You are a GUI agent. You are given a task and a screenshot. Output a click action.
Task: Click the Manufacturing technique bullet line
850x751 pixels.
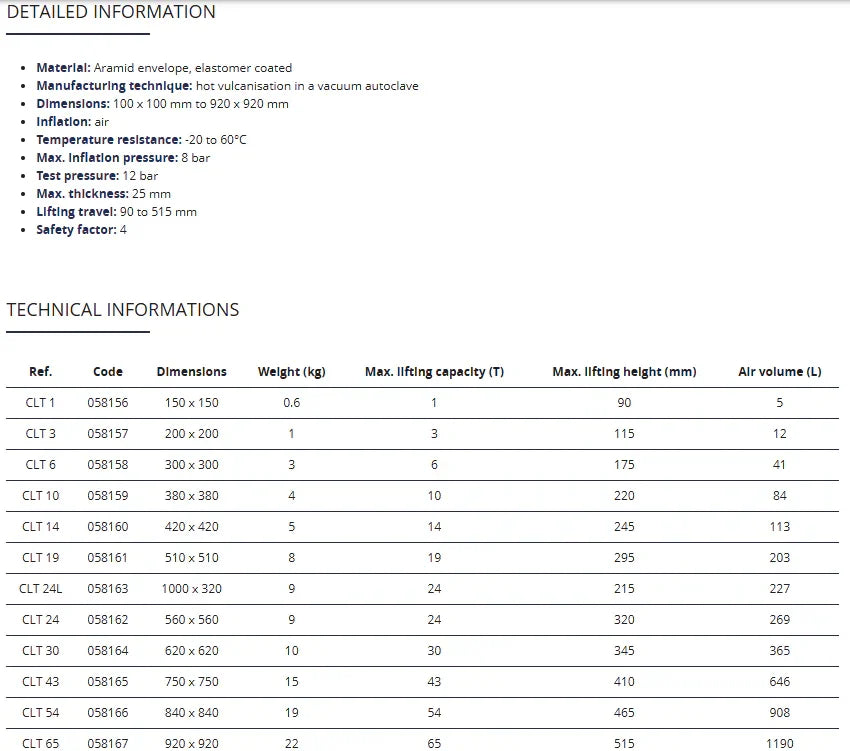227,86
